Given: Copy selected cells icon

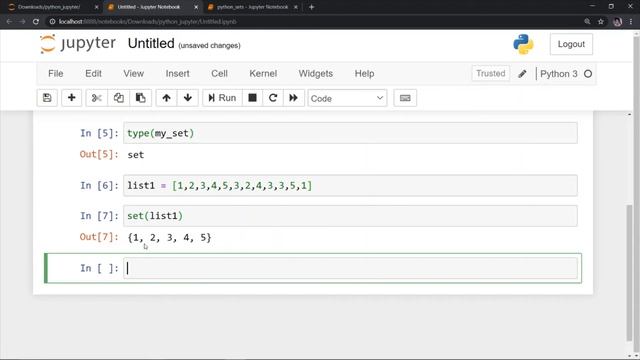Looking at the screenshot, I should pos(119,98).
